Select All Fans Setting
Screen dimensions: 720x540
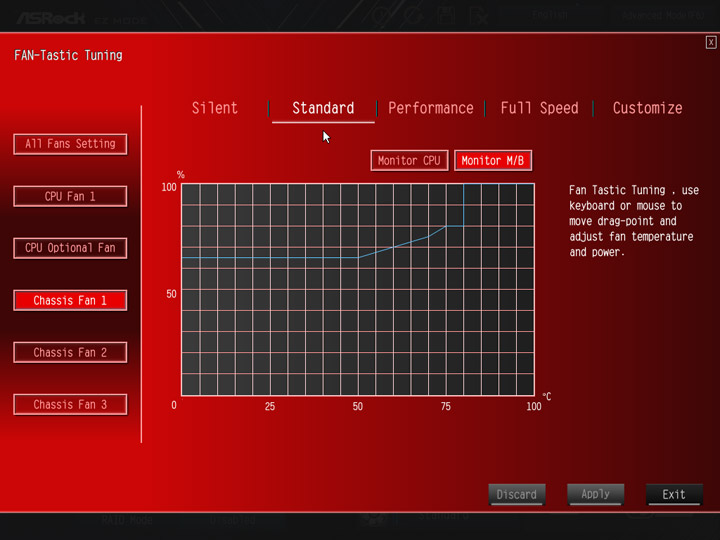coord(70,144)
